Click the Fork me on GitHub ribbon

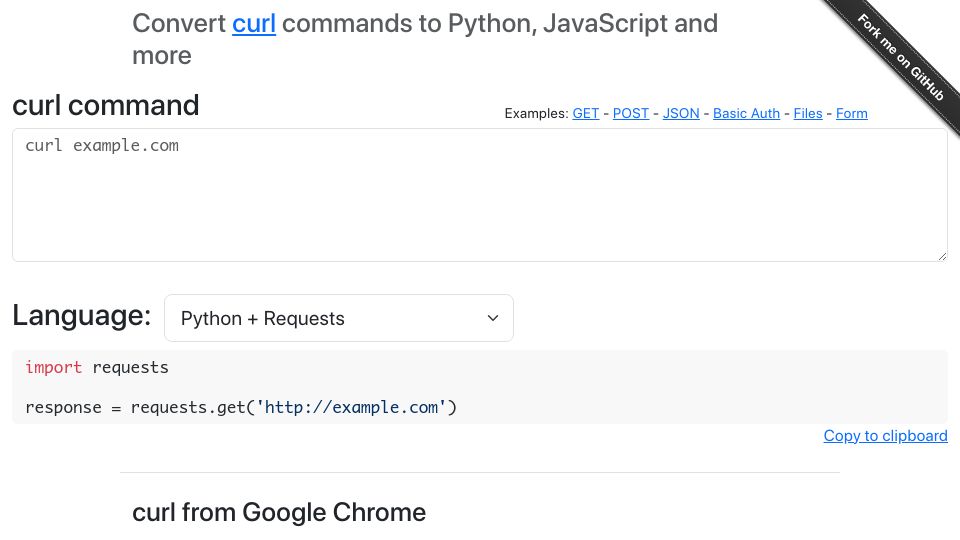coord(900,57)
